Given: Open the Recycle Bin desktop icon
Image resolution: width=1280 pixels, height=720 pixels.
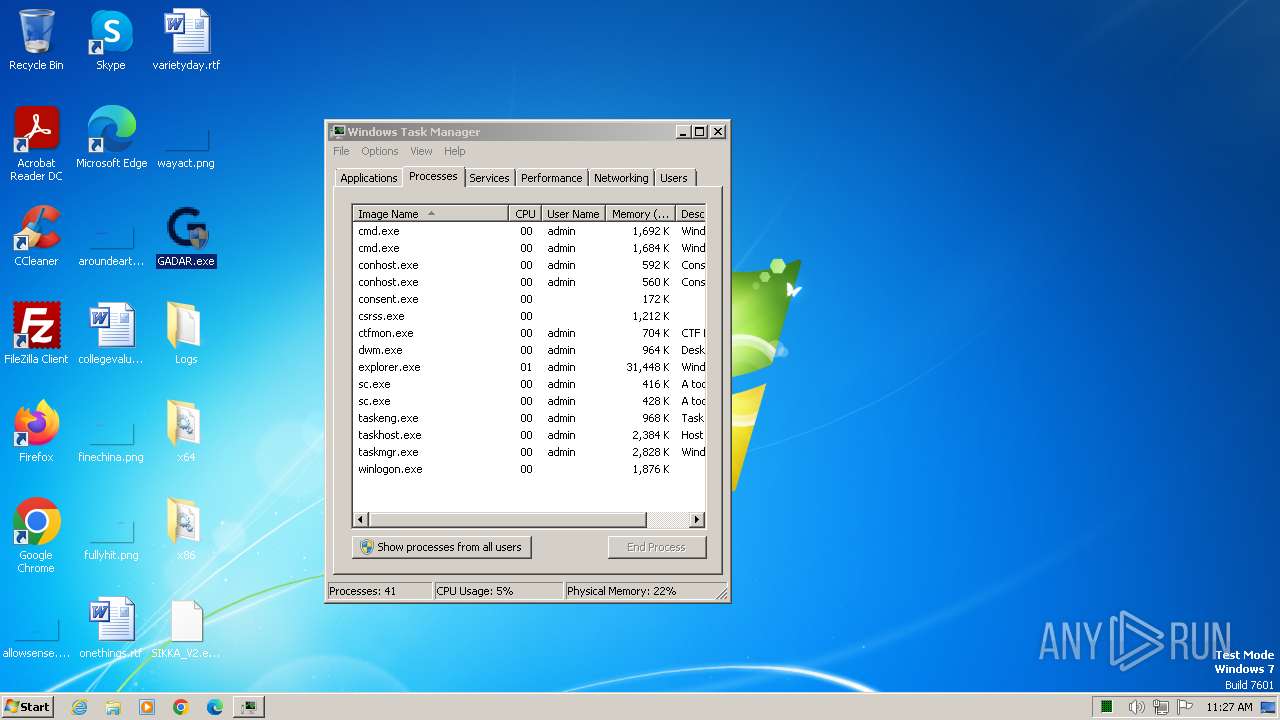Looking at the screenshot, I should point(36,40).
